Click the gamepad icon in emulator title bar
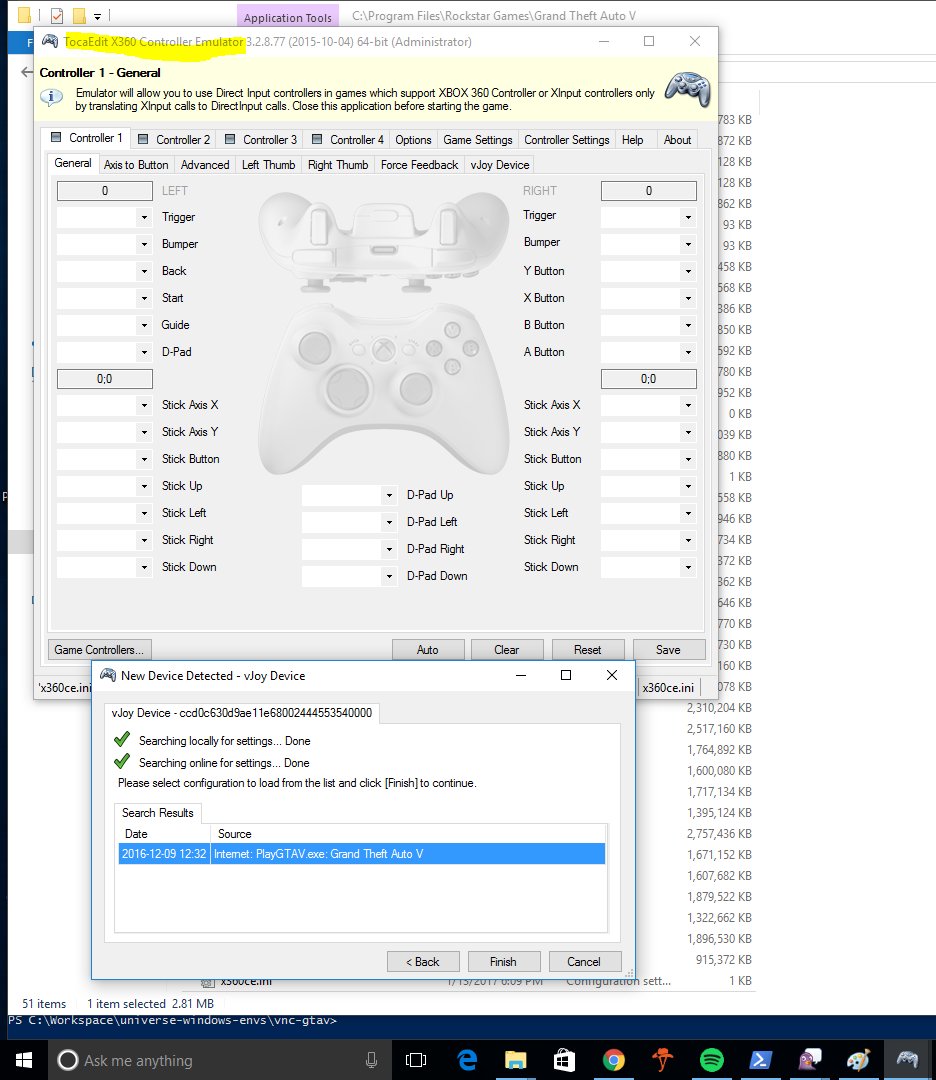 (x=50, y=41)
